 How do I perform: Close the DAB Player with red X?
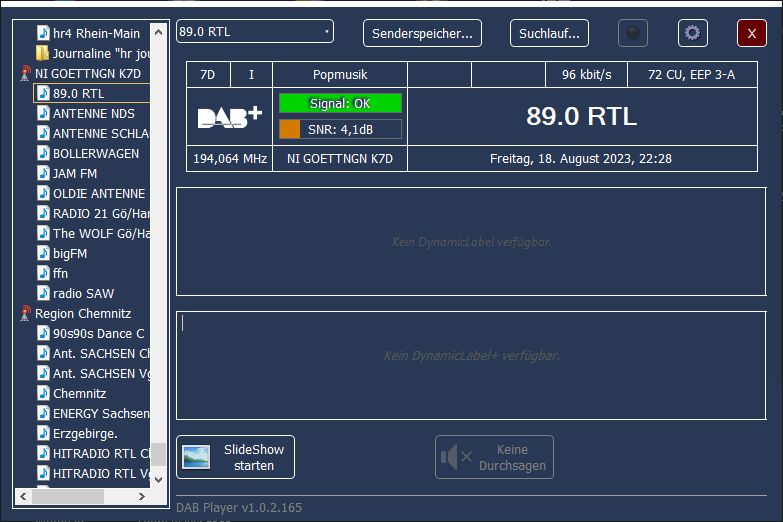(x=751, y=33)
